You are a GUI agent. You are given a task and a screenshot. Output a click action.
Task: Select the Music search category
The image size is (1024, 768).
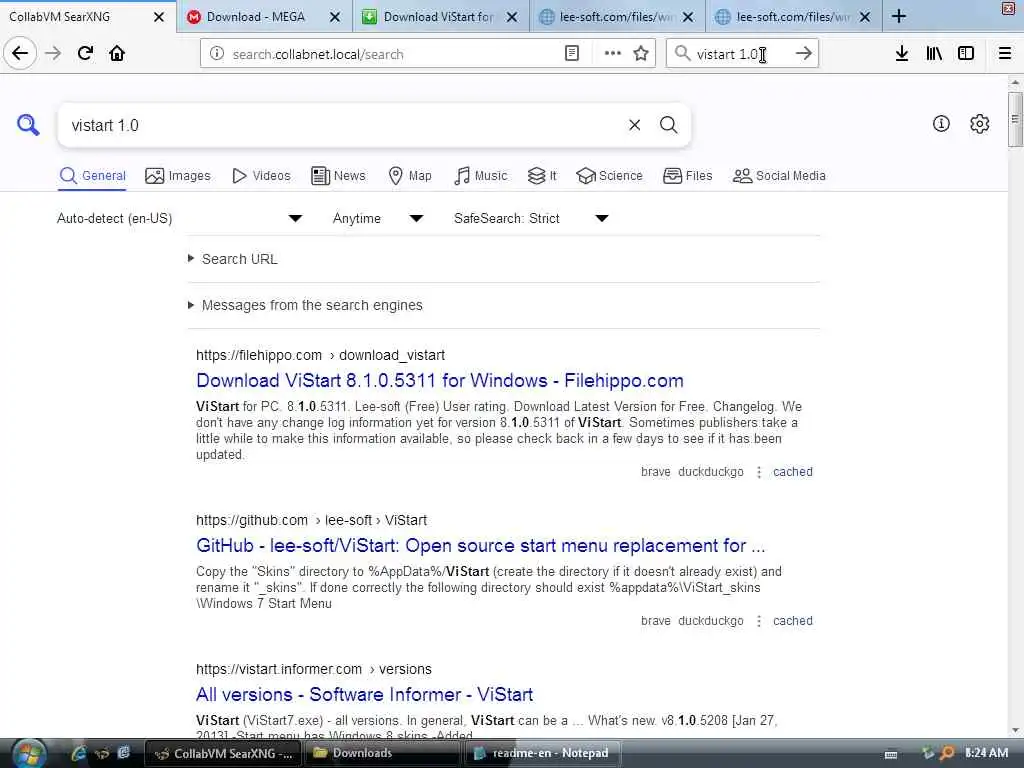coord(480,176)
